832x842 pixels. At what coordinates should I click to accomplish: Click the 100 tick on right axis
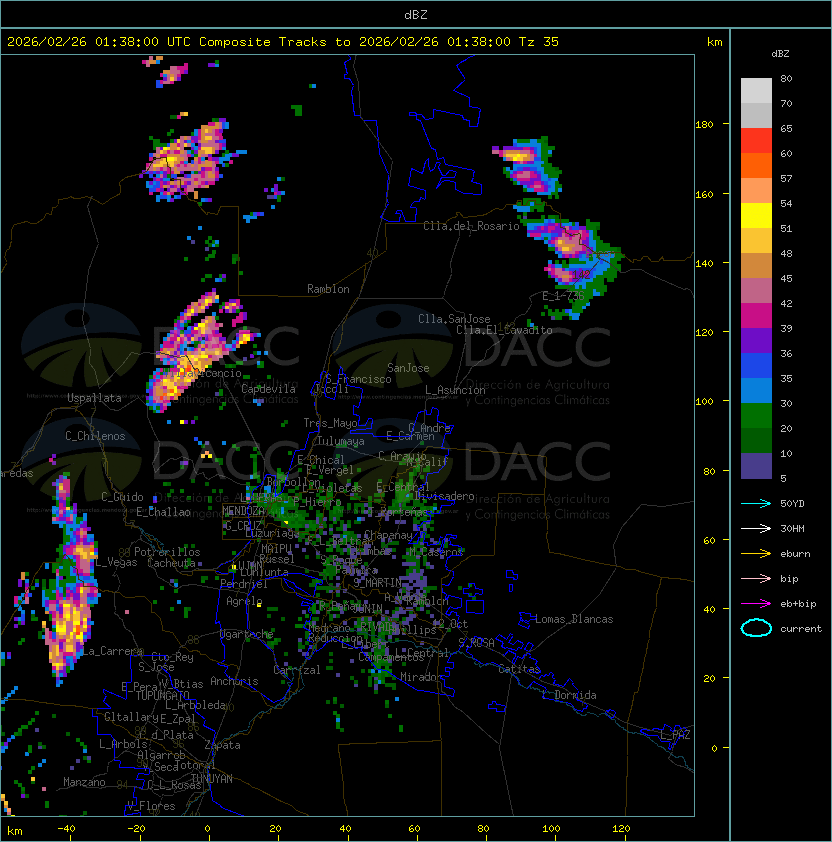pos(704,401)
